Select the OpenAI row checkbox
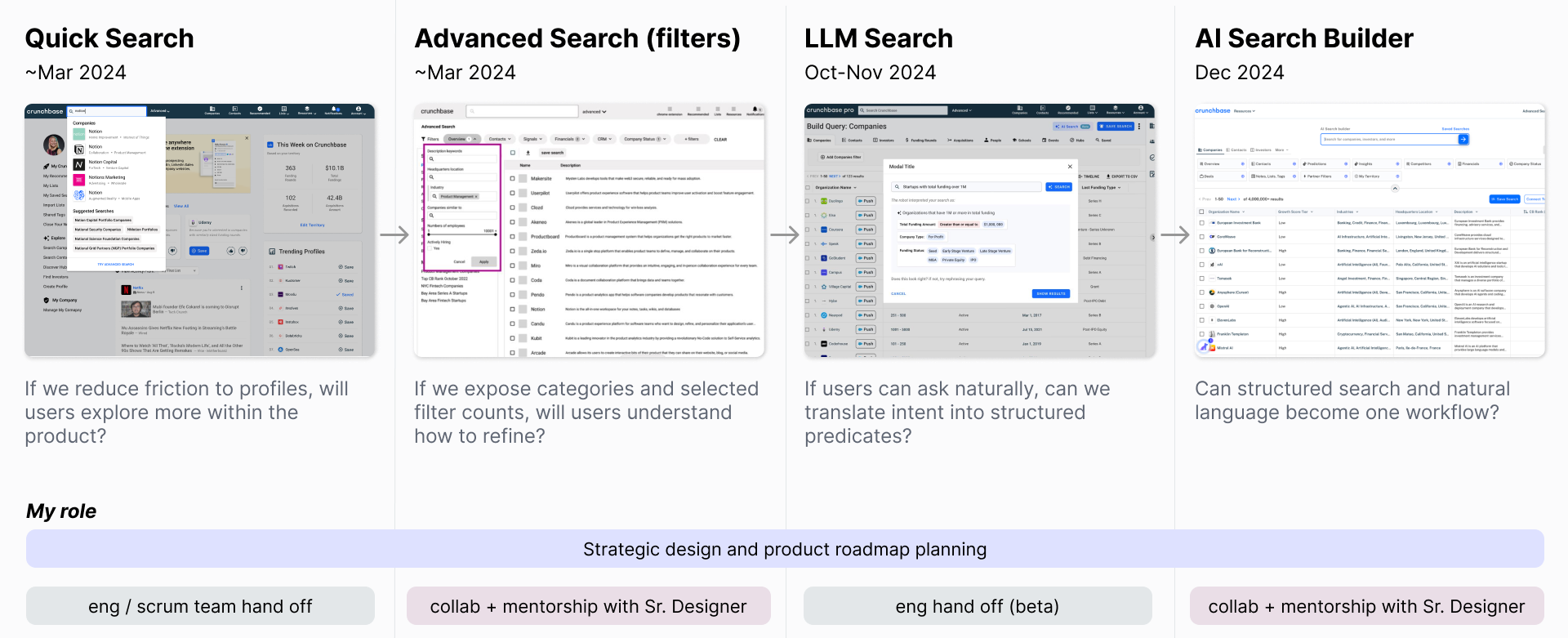The width and height of the screenshot is (1568, 638). (1201, 306)
